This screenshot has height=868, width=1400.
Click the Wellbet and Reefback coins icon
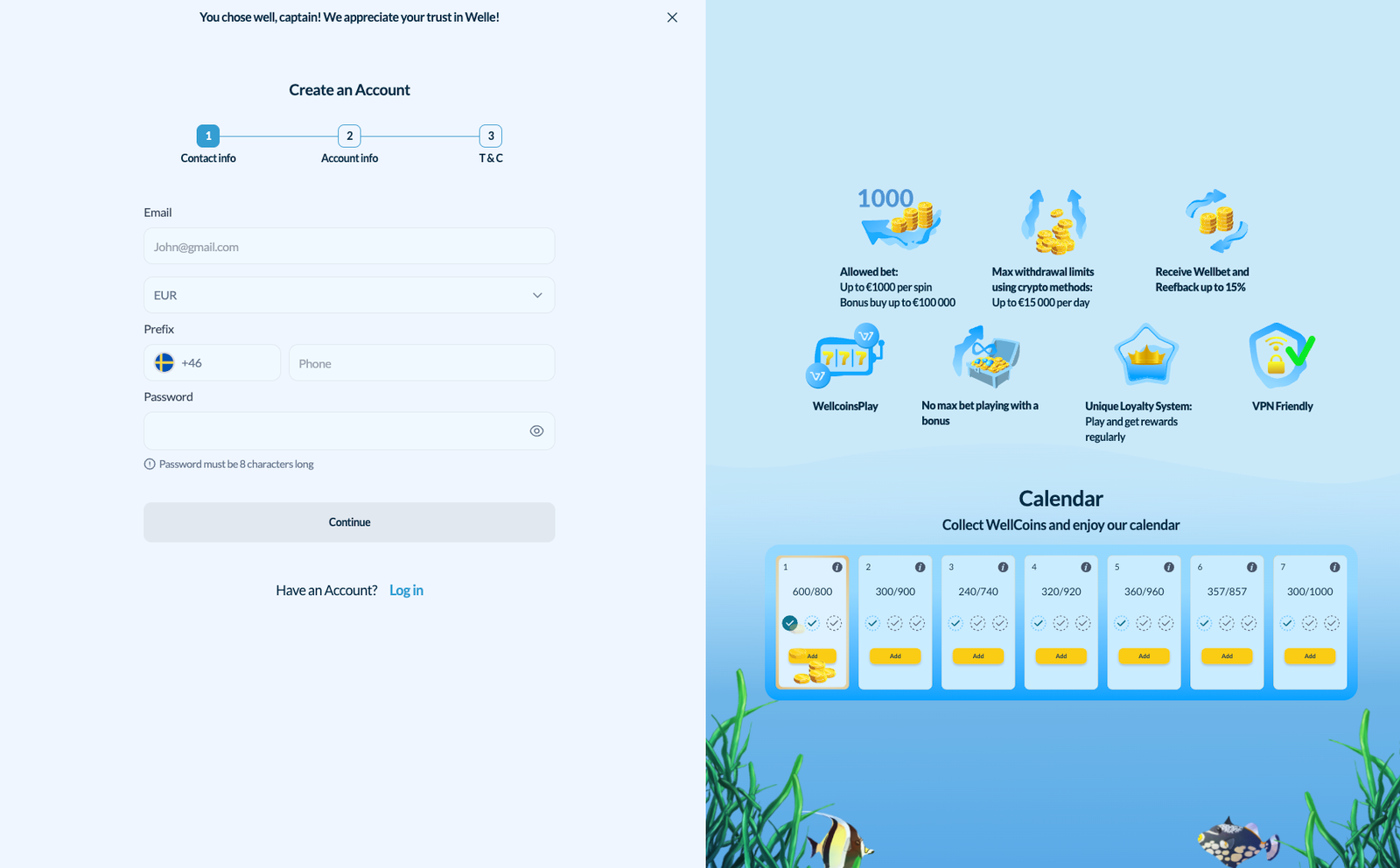(x=1216, y=220)
